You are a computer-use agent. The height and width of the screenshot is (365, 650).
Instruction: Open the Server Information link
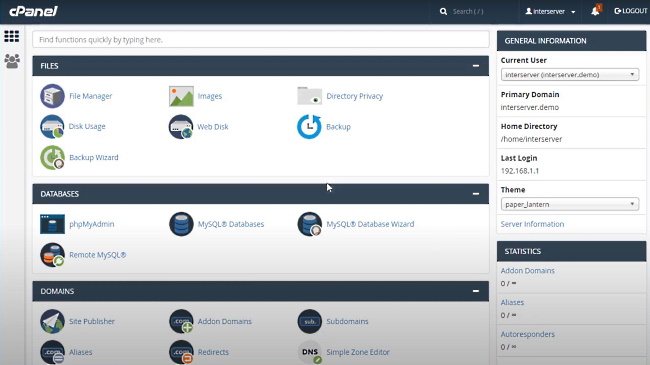click(532, 224)
